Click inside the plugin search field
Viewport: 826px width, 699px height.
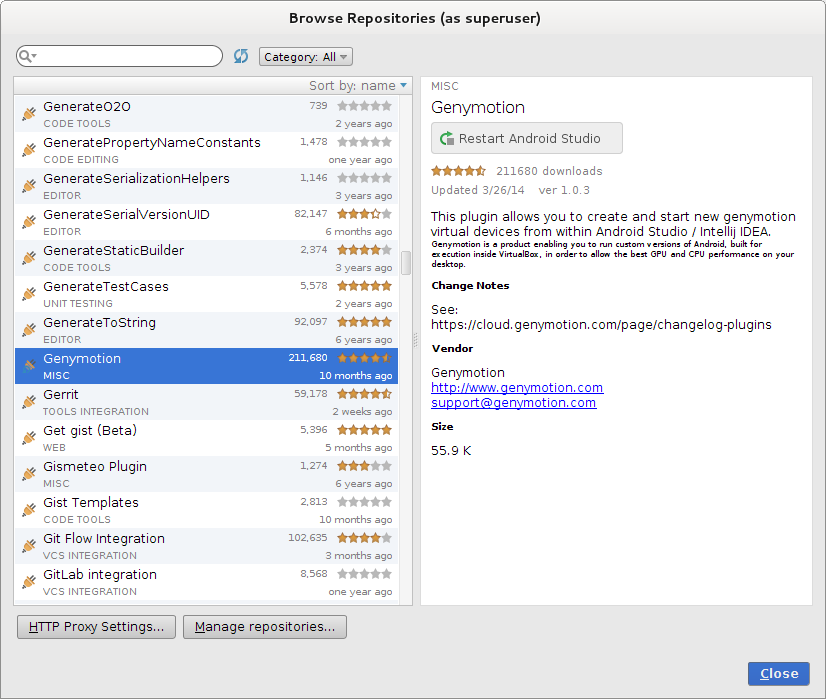[120, 56]
